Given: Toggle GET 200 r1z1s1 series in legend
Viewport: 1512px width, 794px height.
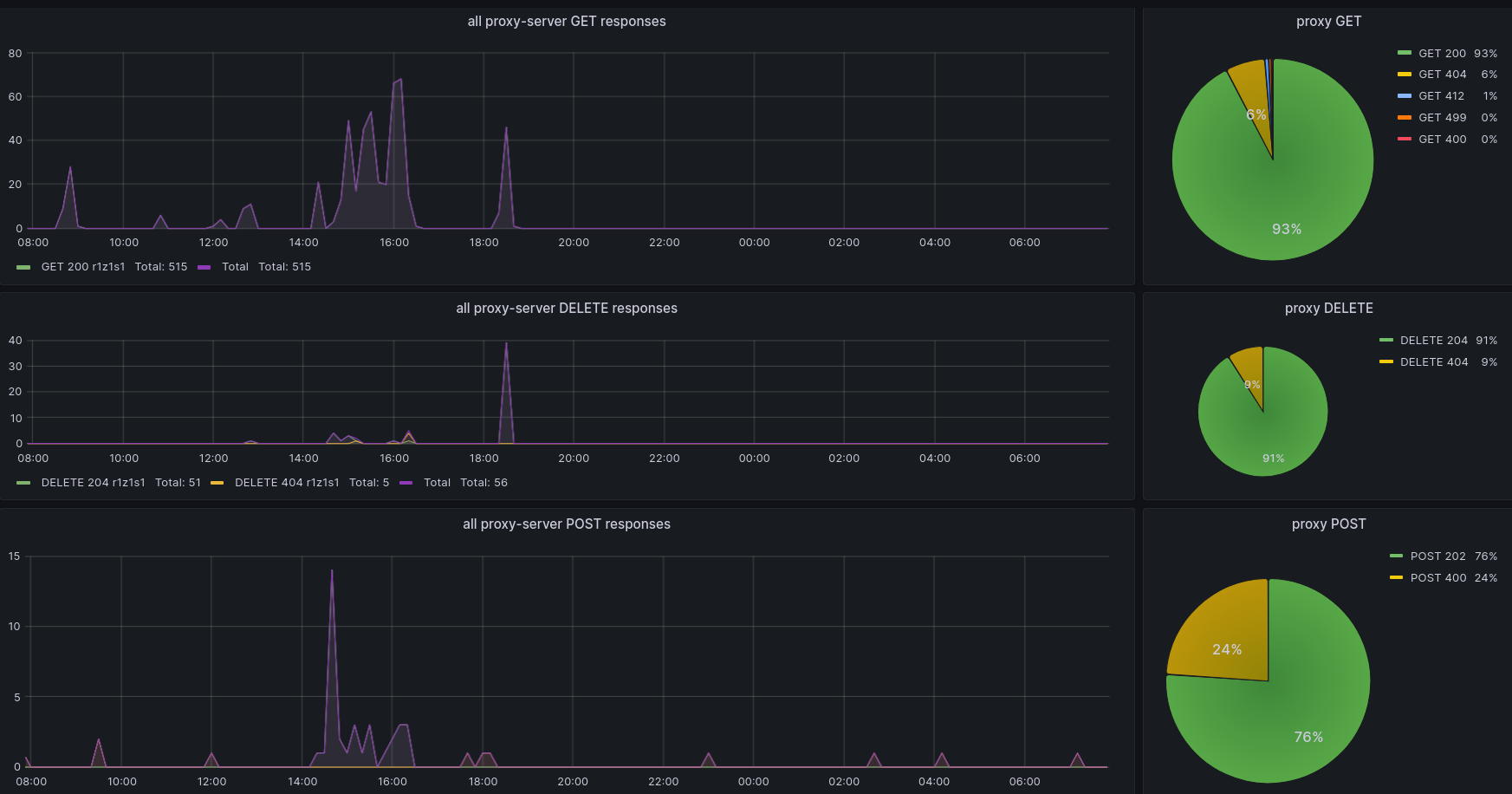Looking at the screenshot, I should [x=83, y=267].
